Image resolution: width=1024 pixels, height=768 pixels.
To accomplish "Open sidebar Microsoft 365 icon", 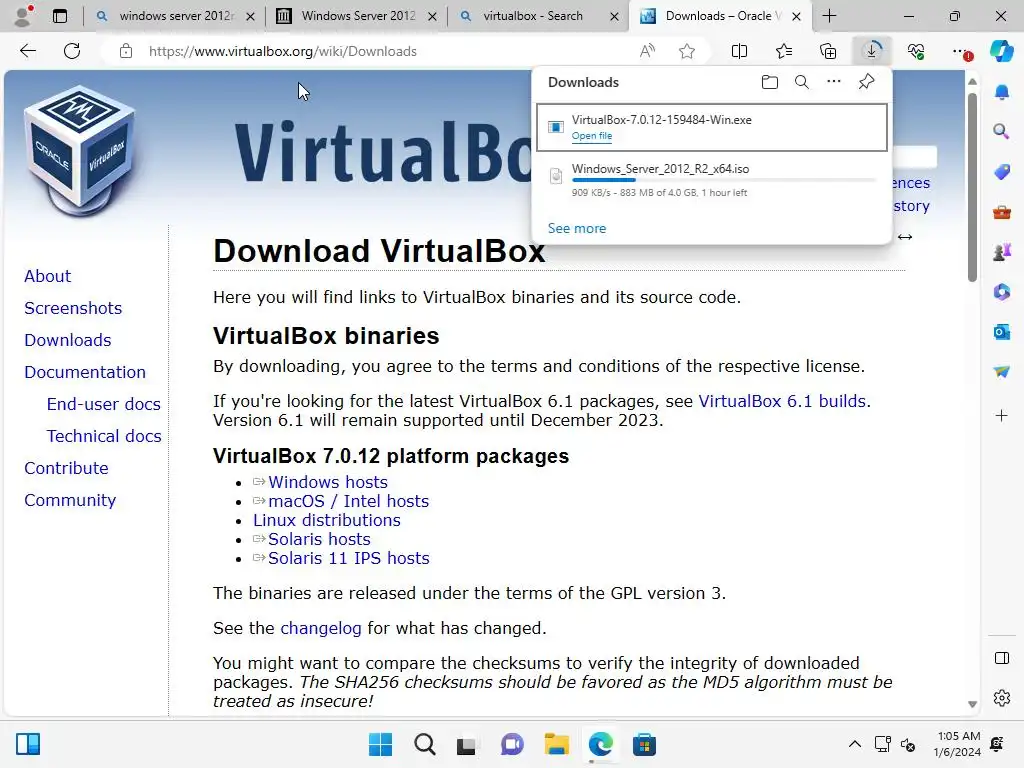I will 1002,292.
